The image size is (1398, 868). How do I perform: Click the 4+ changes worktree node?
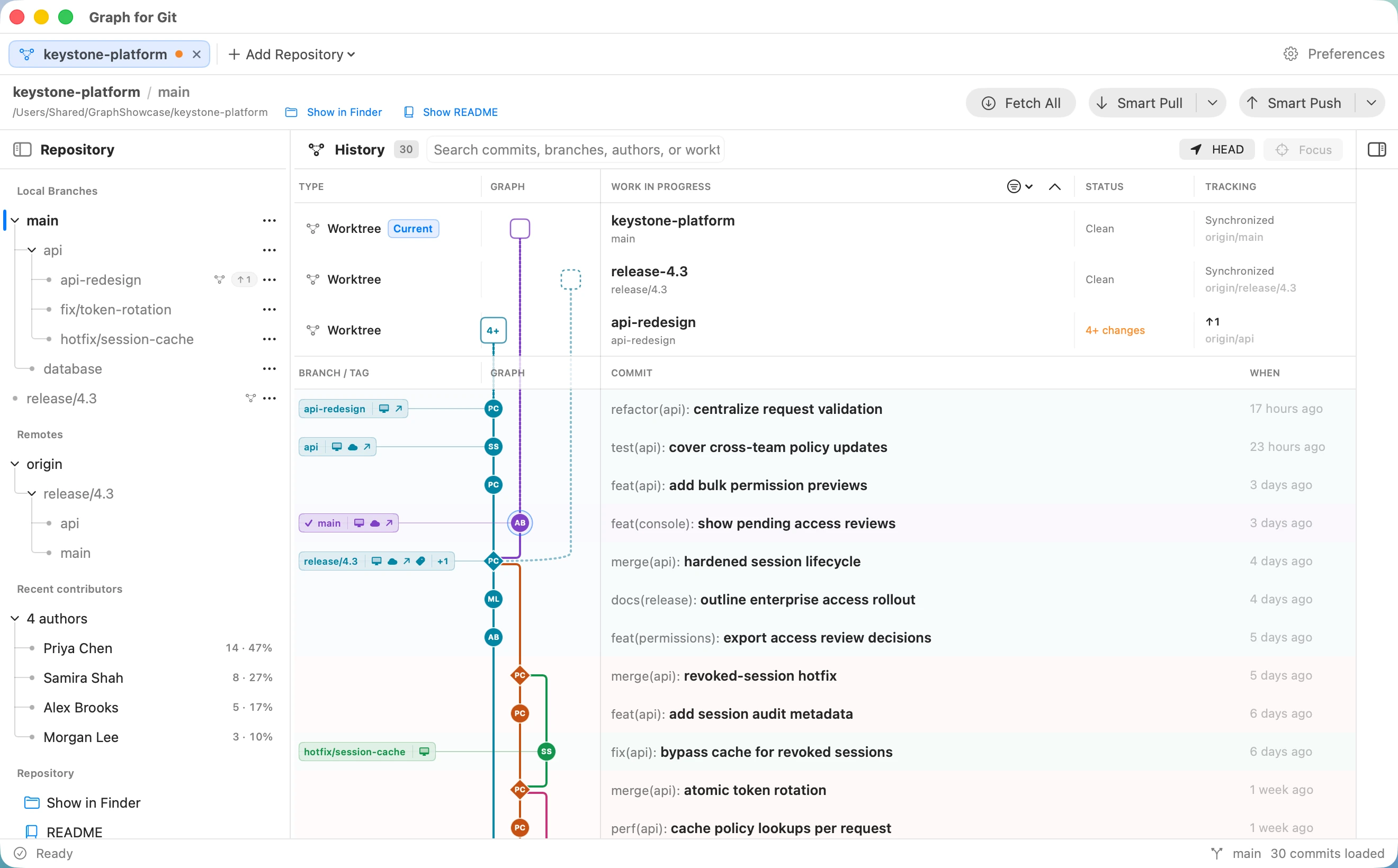tap(494, 330)
